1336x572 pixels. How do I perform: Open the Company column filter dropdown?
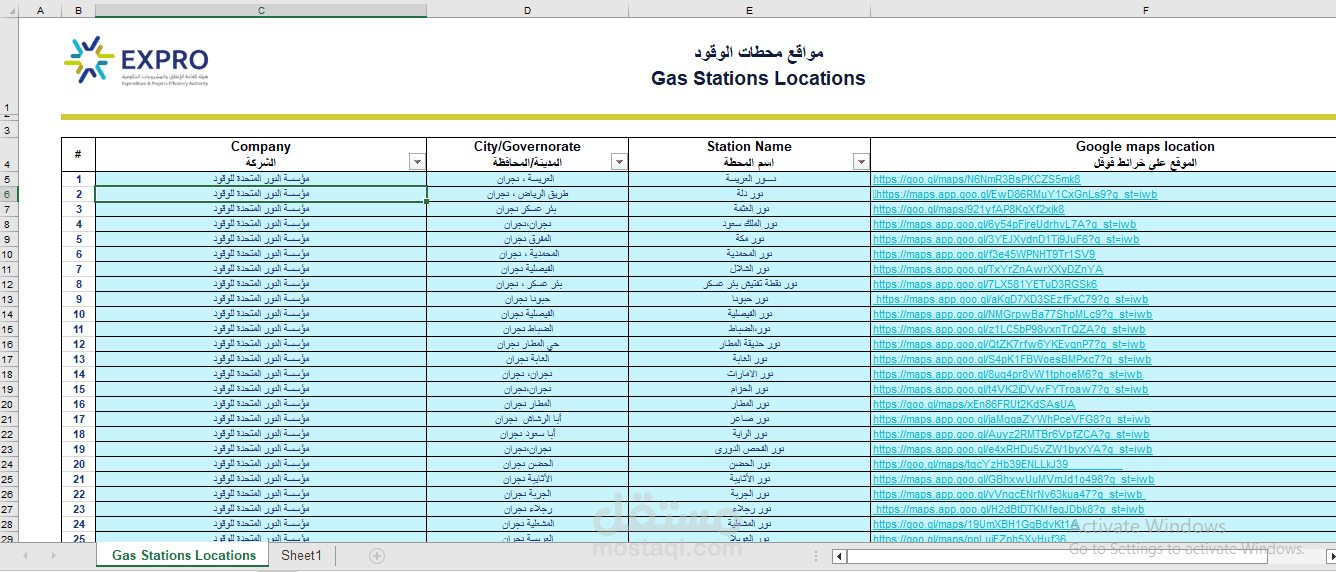(x=417, y=162)
